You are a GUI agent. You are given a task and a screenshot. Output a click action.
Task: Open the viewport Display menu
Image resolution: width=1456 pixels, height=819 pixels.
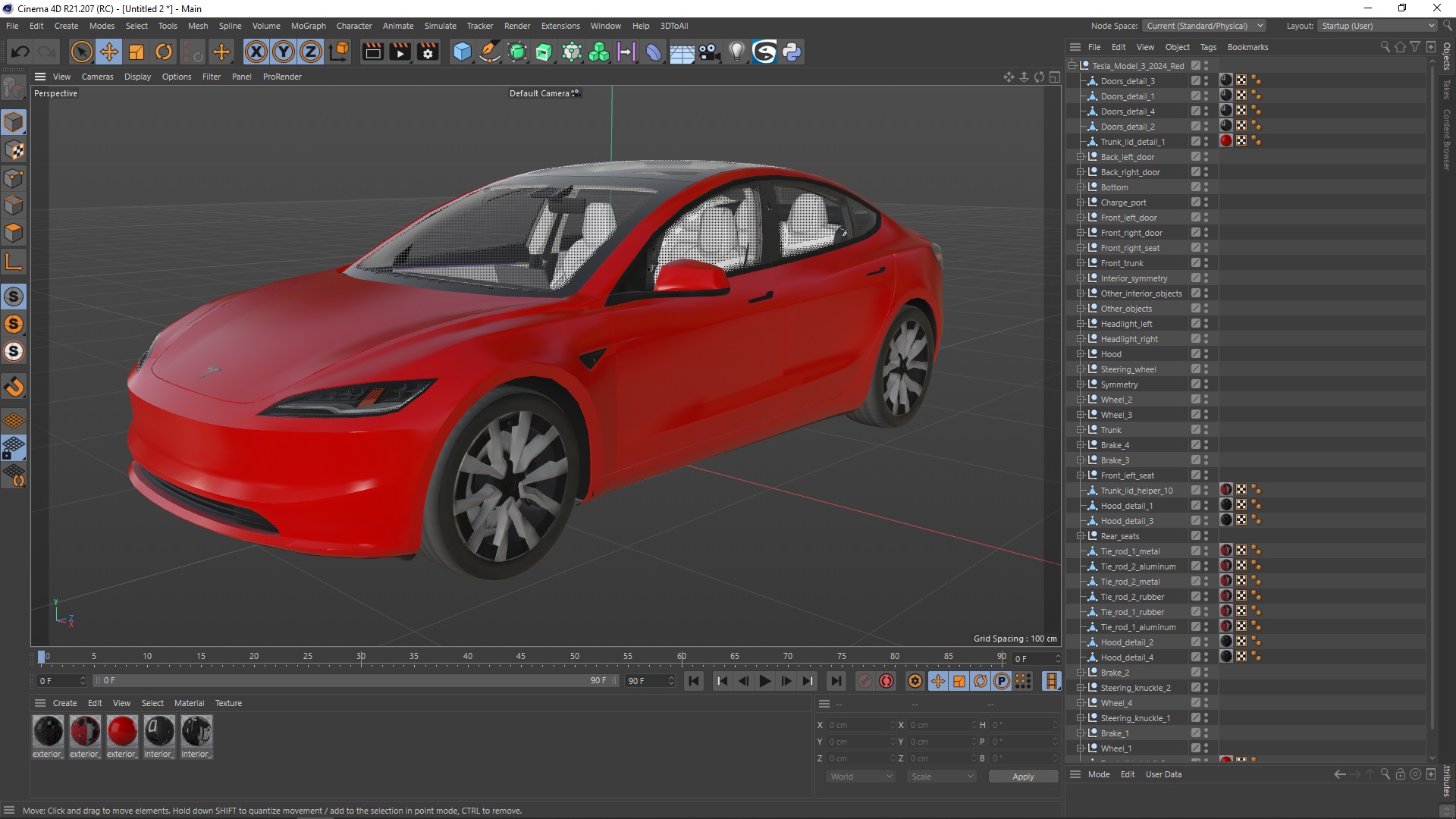pos(137,77)
